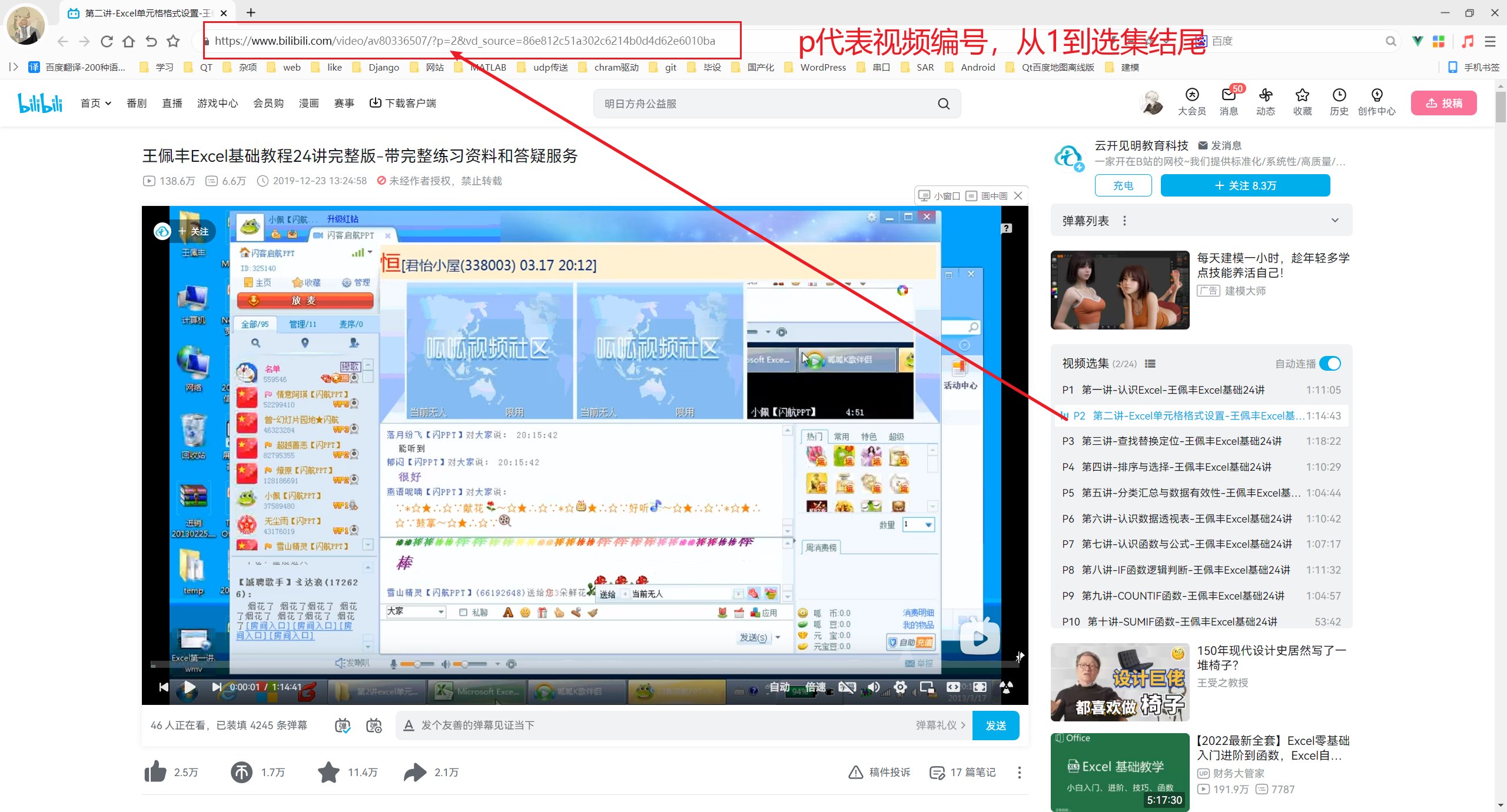Open the 倍速 playback speed menu

click(815, 687)
